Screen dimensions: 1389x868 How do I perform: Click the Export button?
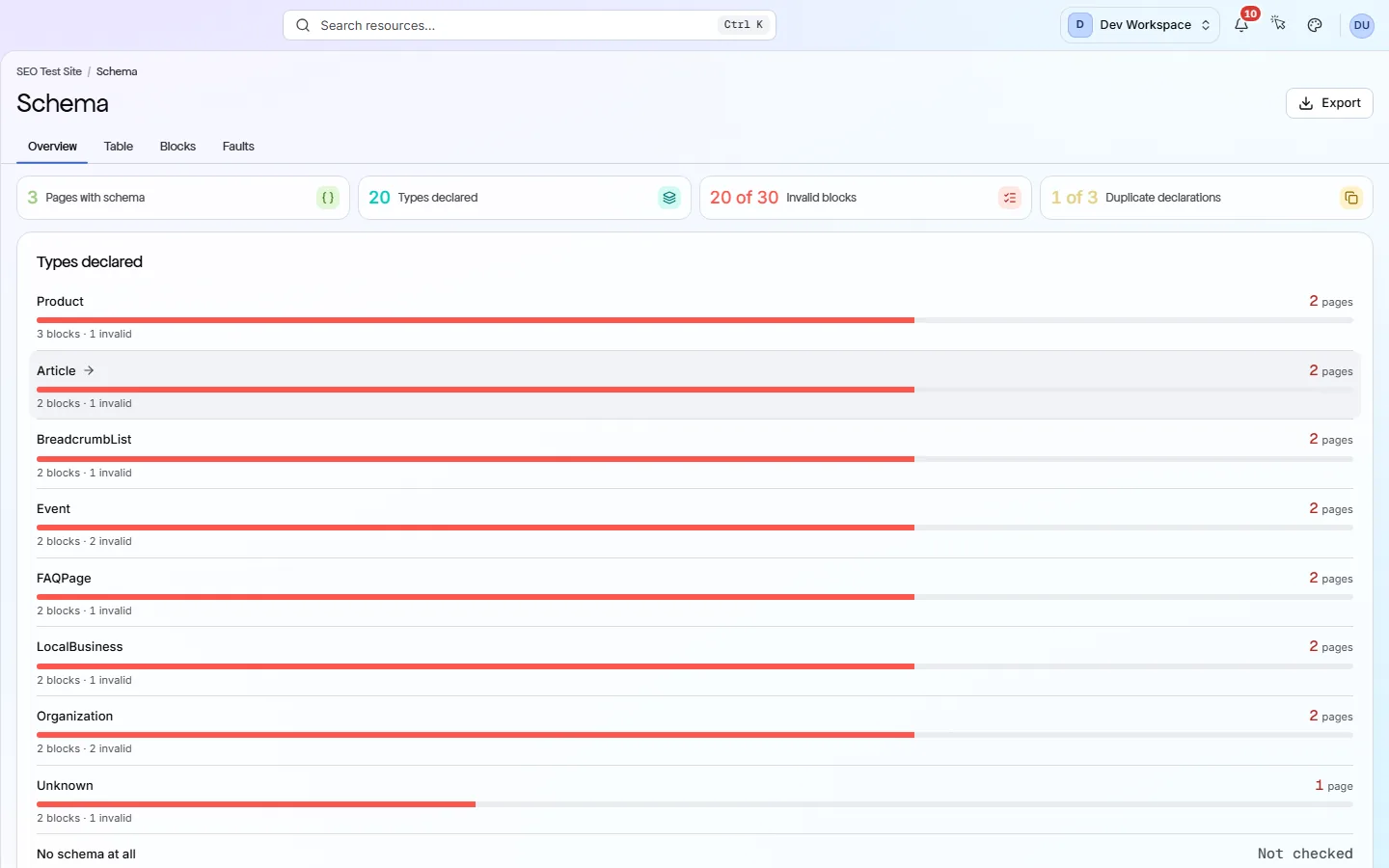[x=1329, y=103]
